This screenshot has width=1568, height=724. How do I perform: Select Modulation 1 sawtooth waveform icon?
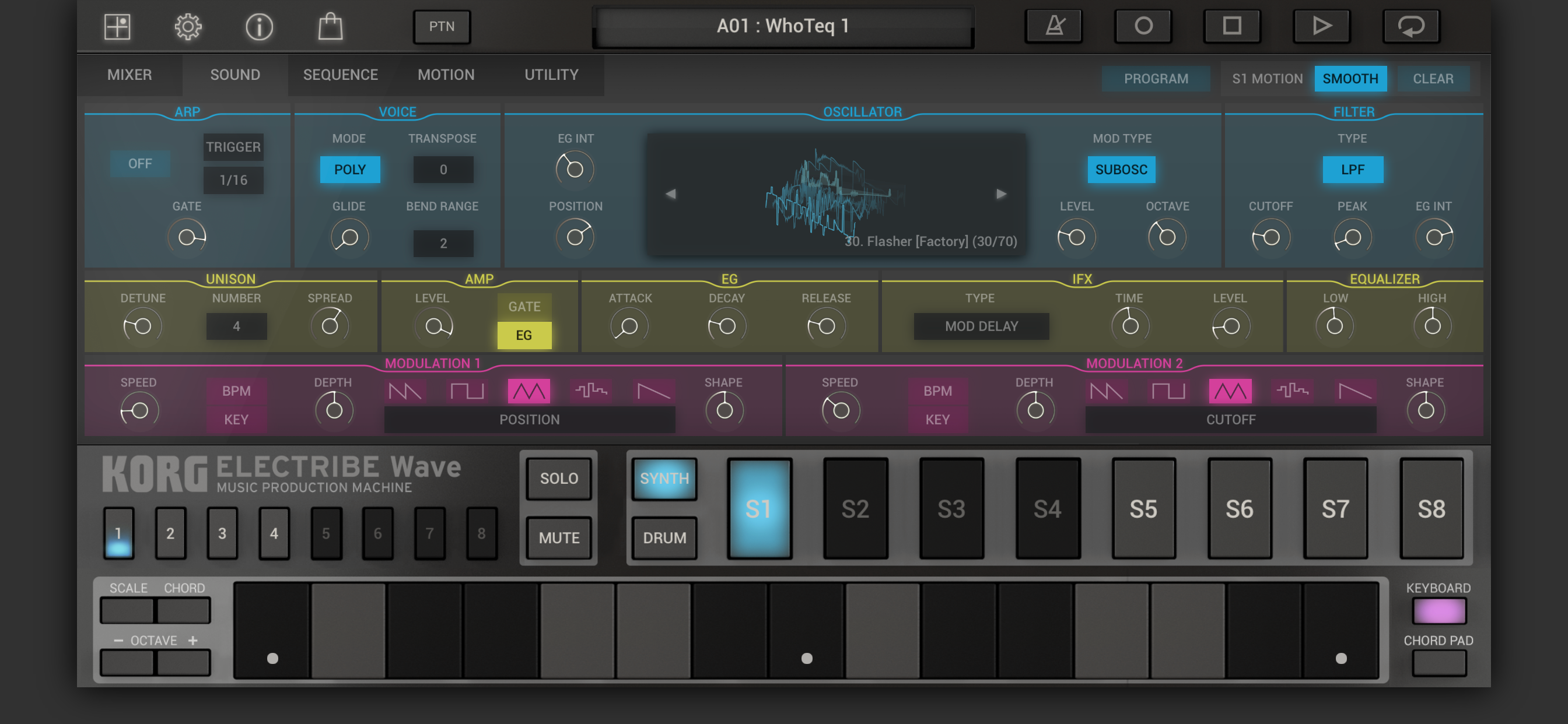tap(405, 391)
